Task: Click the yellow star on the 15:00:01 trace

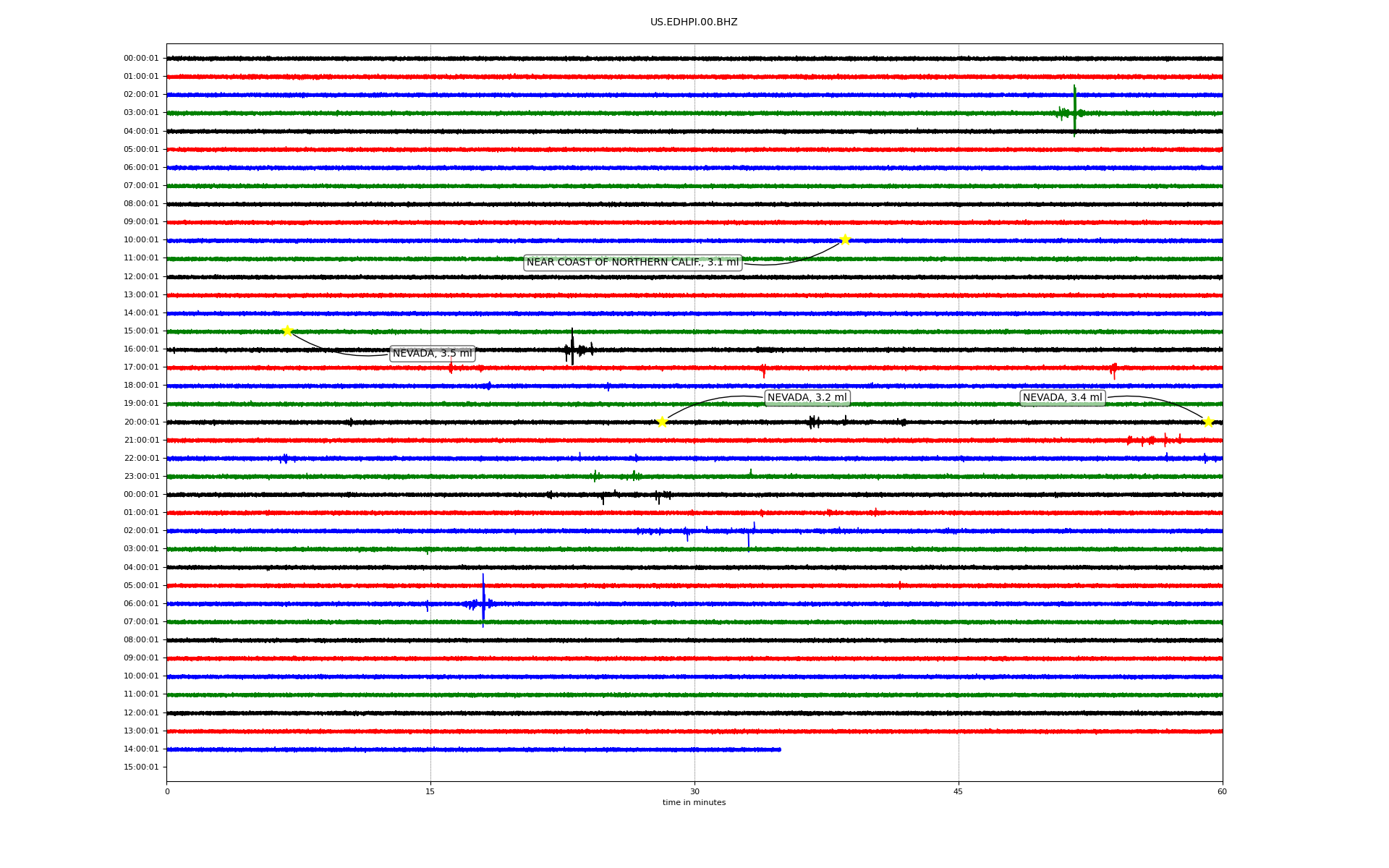Action: (287, 331)
